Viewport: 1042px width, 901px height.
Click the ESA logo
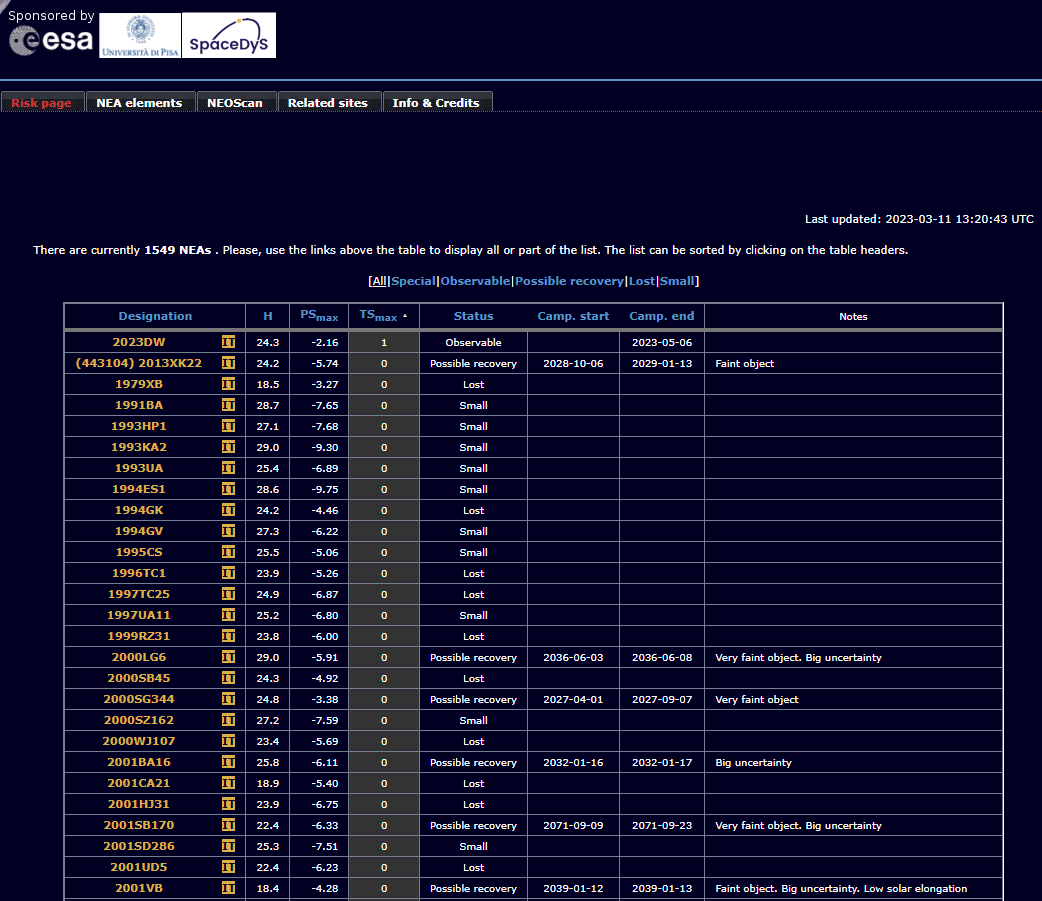51,41
